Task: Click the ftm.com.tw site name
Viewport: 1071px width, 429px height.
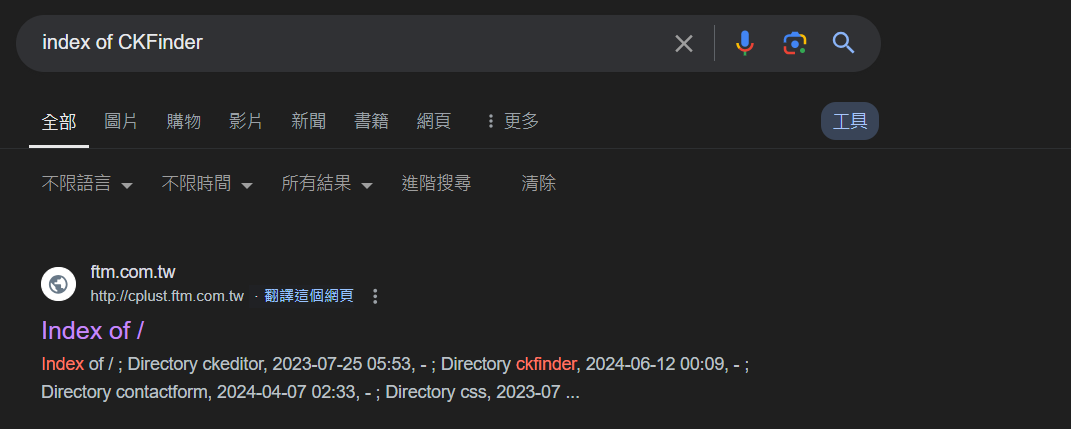Action: (x=133, y=272)
